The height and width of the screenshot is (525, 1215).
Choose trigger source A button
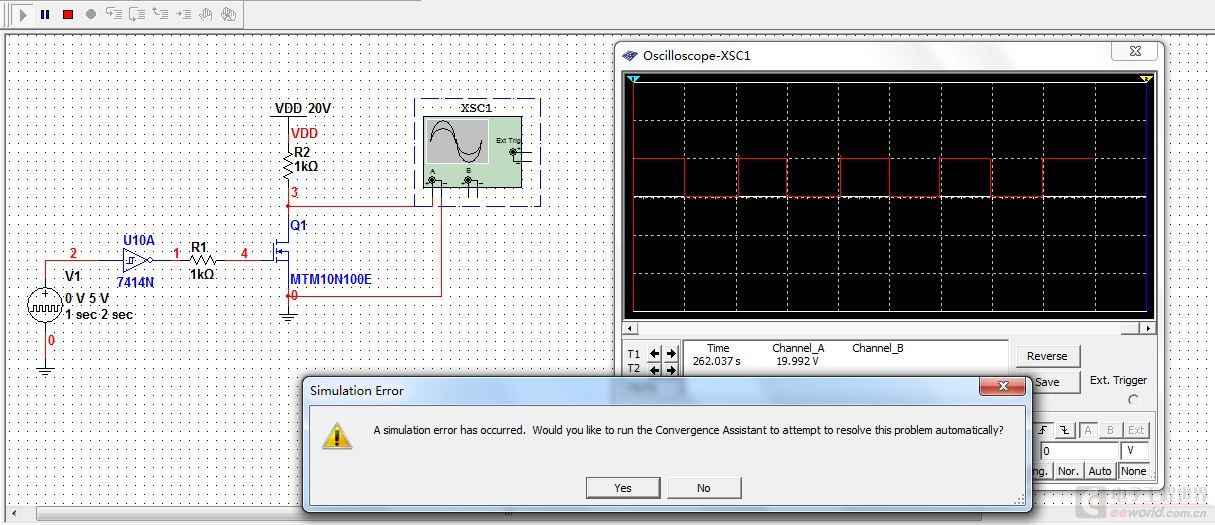coord(1087,430)
